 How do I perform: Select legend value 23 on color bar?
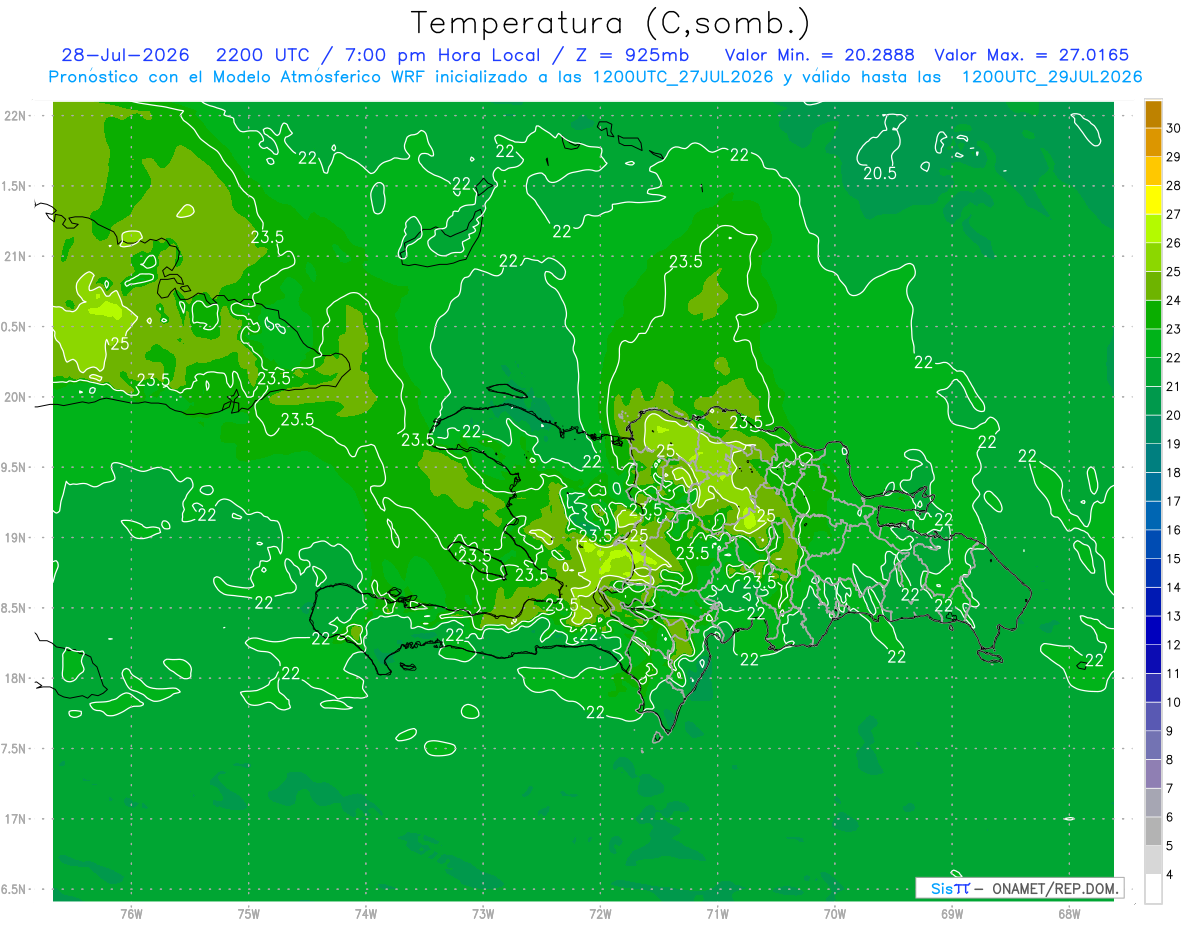click(1174, 329)
